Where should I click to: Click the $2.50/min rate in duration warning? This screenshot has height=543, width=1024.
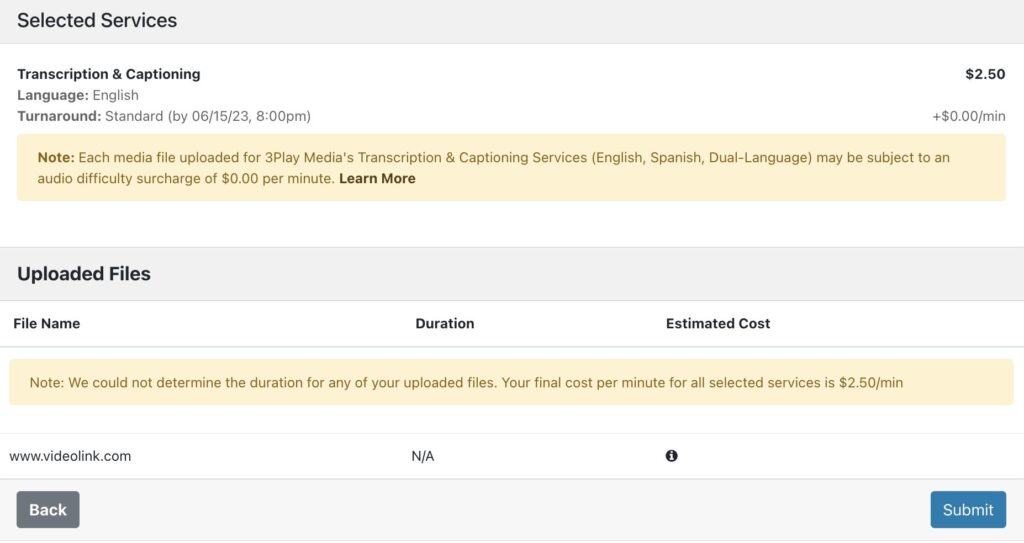point(871,383)
